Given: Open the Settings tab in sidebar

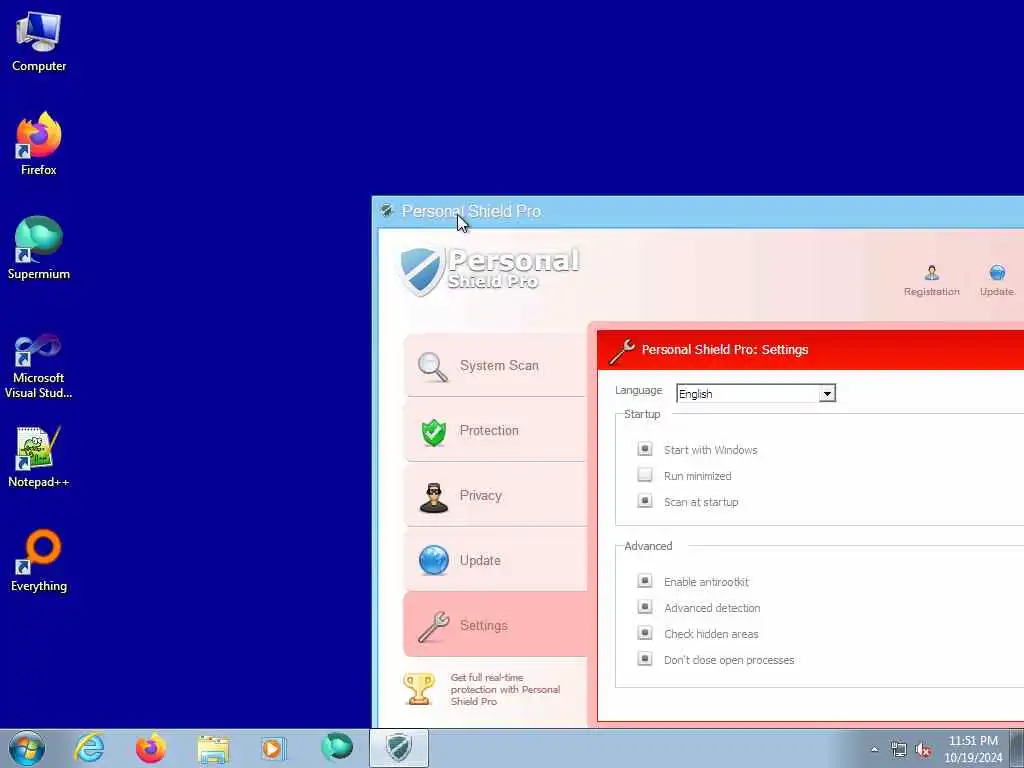Looking at the screenshot, I should pos(494,625).
